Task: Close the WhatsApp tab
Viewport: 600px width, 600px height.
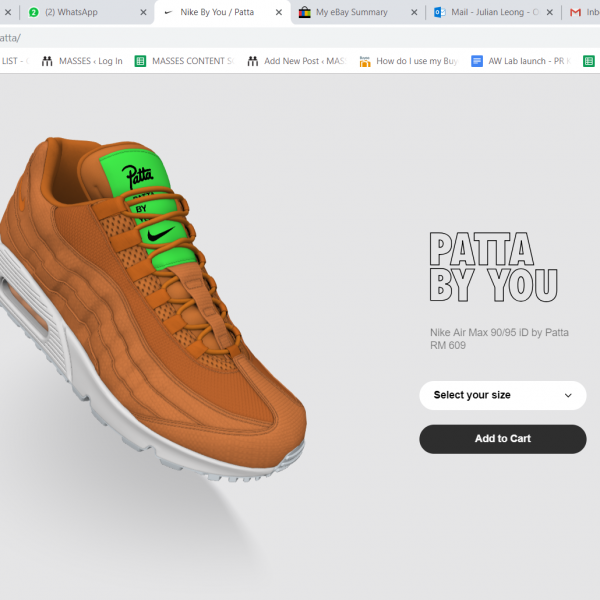Action: coord(142,12)
